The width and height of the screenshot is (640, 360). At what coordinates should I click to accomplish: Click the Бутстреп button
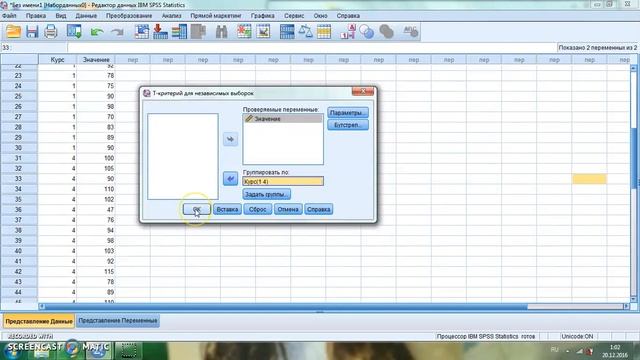[x=348, y=125]
